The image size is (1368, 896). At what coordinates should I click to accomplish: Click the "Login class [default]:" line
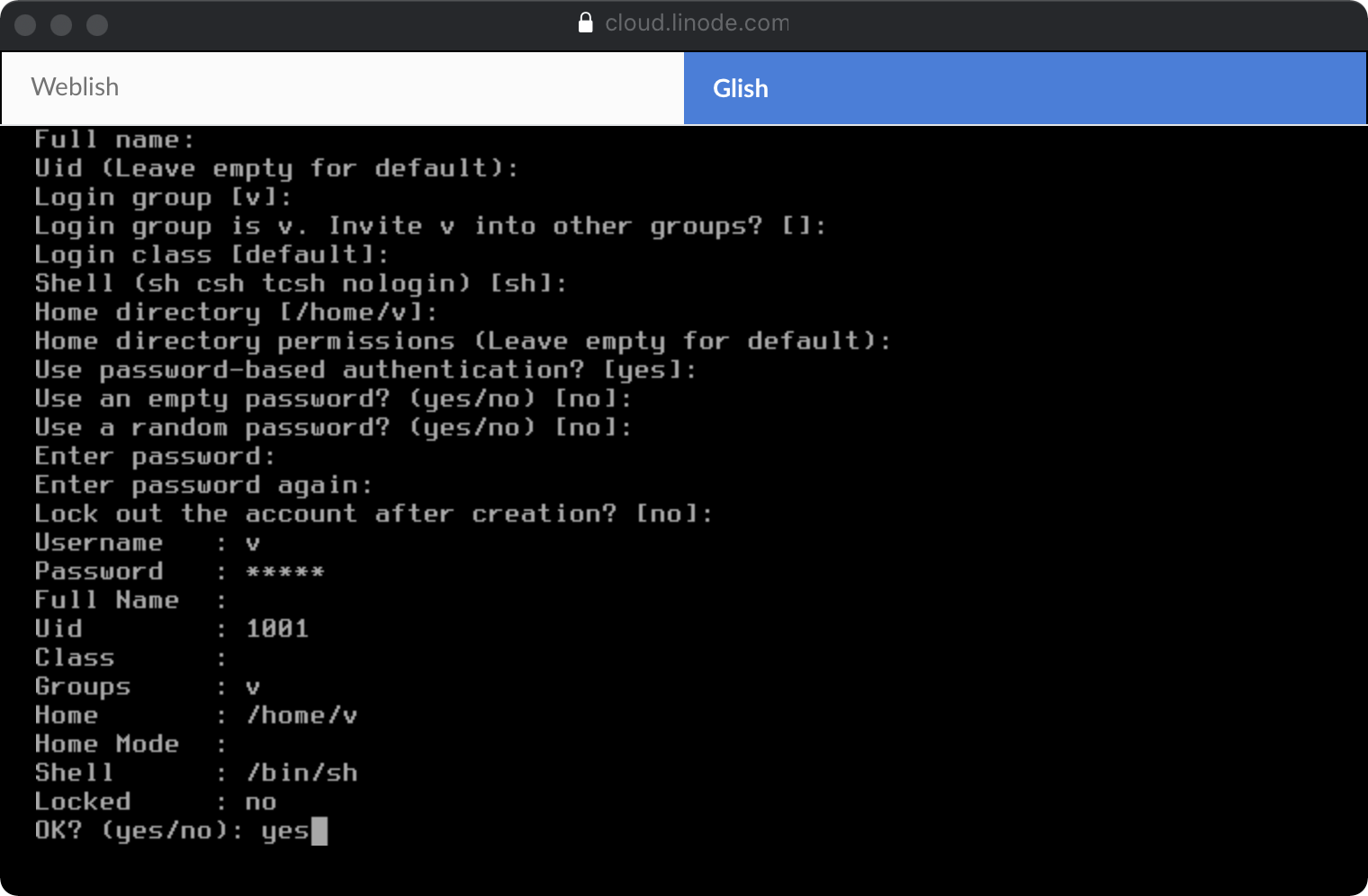click(x=211, y=255)
